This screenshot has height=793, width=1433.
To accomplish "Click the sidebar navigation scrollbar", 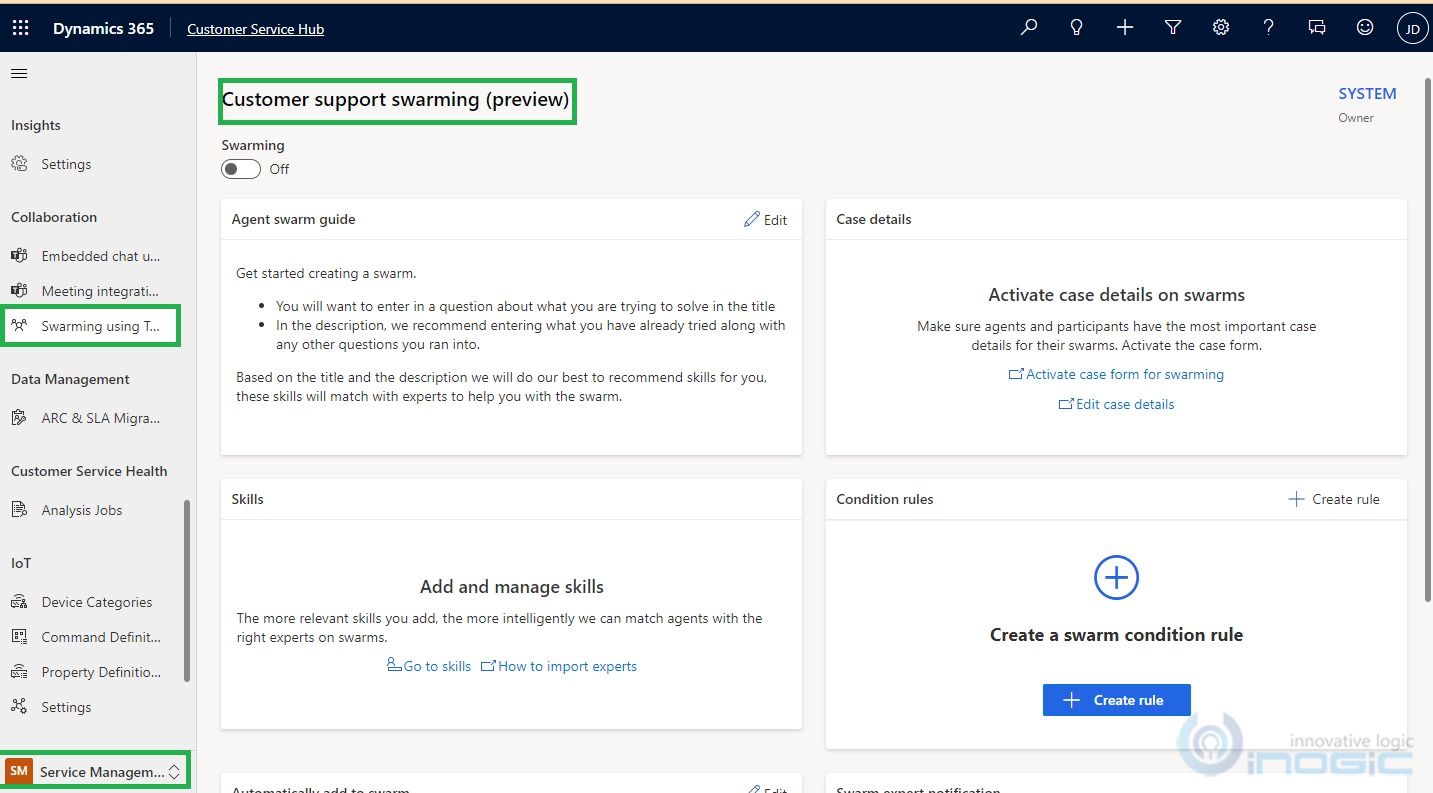I will (187, 590).
